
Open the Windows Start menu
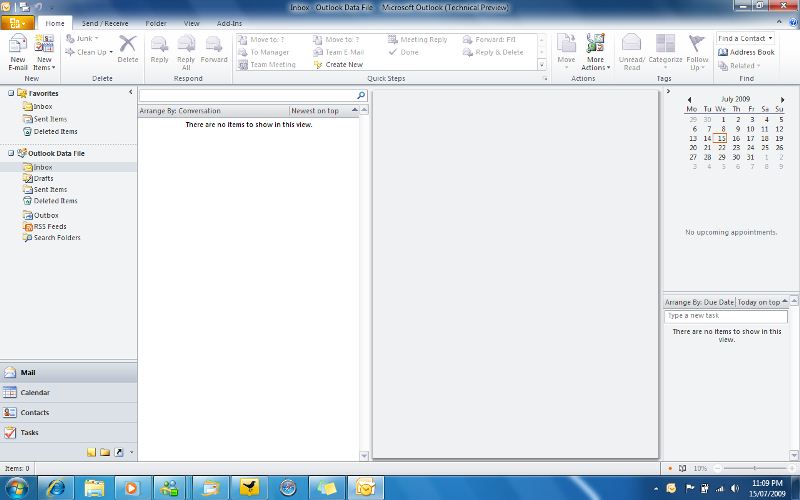click(x=17, y=488)
